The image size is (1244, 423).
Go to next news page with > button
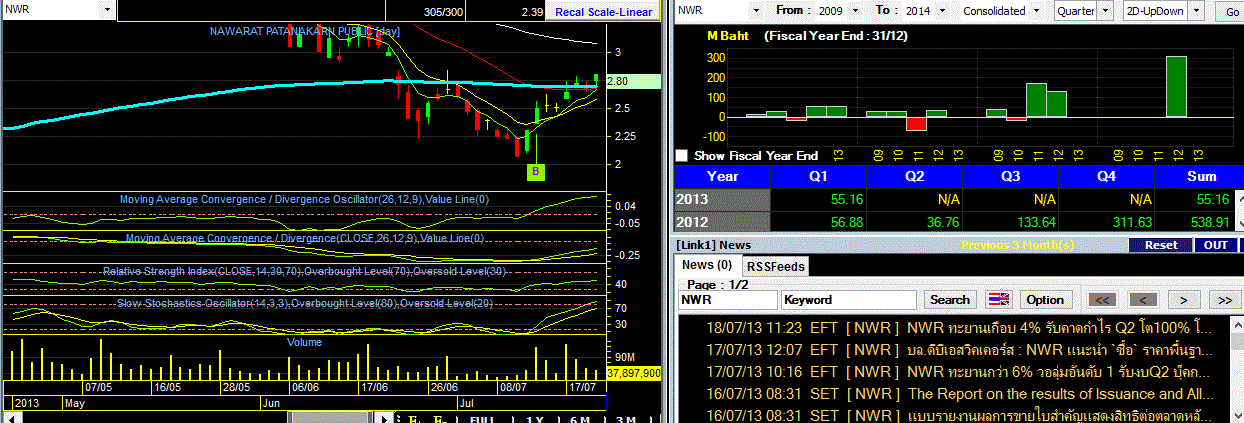click(x=1183, y=299)
